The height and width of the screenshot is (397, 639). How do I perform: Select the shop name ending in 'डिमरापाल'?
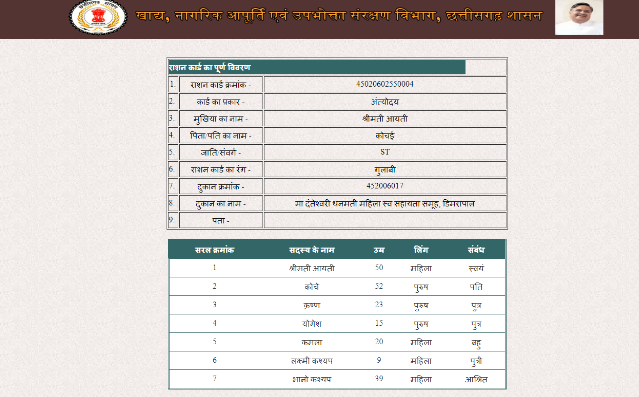[385, 203]
